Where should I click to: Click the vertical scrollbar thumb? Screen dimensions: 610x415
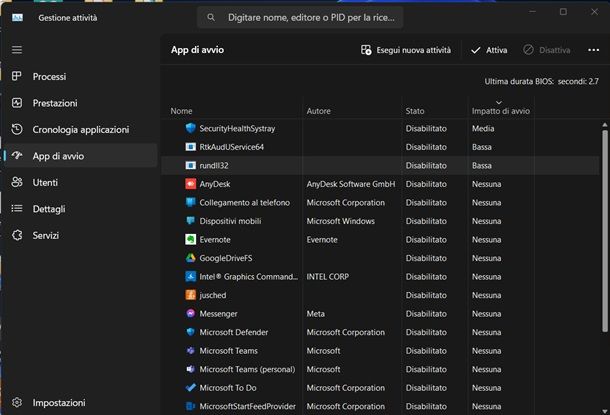[x=605, y=231]
